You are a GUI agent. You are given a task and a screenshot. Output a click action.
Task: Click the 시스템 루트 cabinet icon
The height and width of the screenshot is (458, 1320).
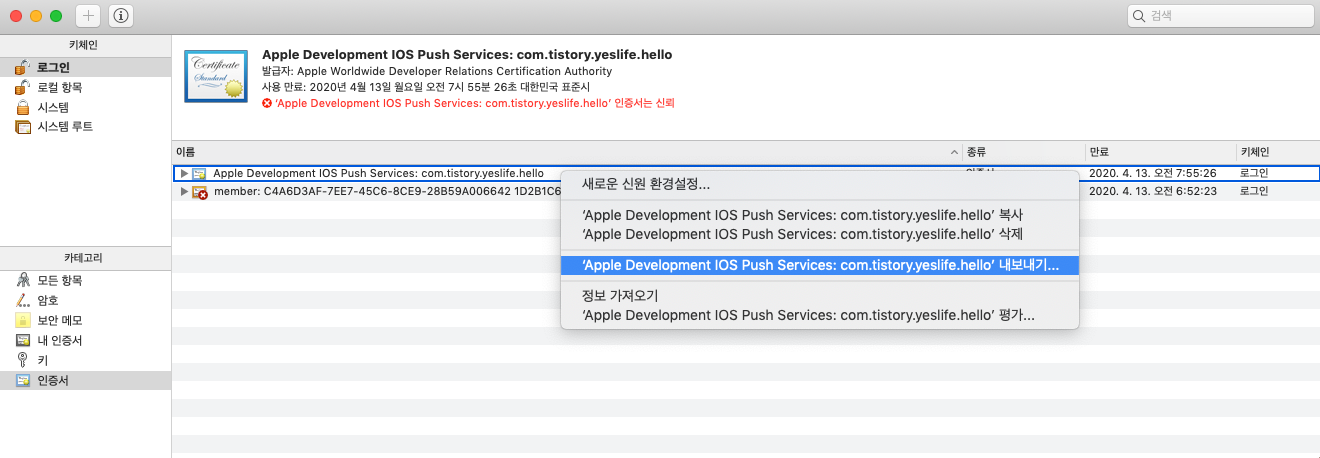point(23,127)
